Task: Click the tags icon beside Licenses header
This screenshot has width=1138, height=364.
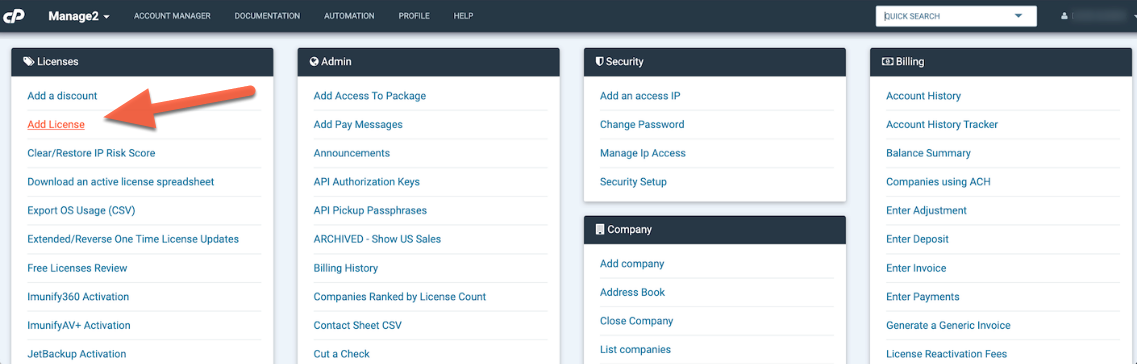Action: coord(28,62)
